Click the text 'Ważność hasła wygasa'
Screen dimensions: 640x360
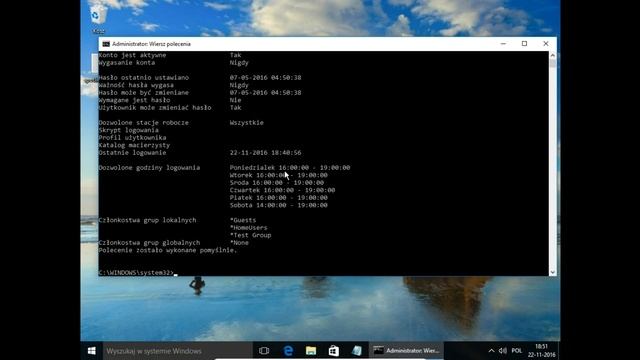[x=136, y=85]
